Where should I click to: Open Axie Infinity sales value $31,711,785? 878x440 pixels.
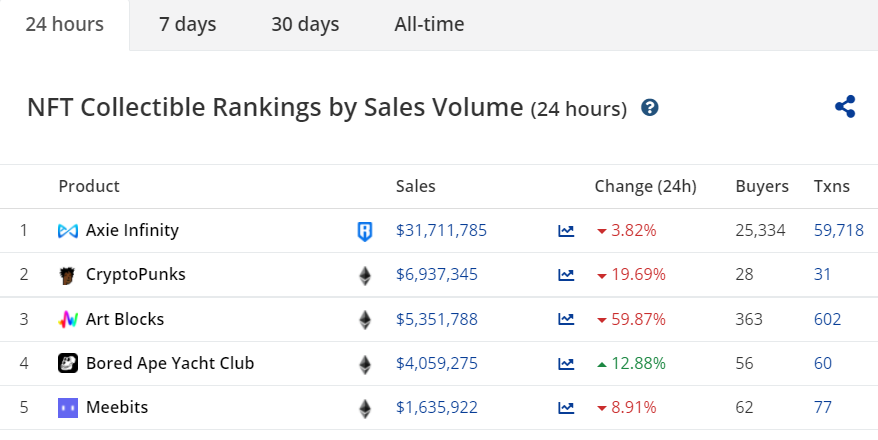coord(441,231)
